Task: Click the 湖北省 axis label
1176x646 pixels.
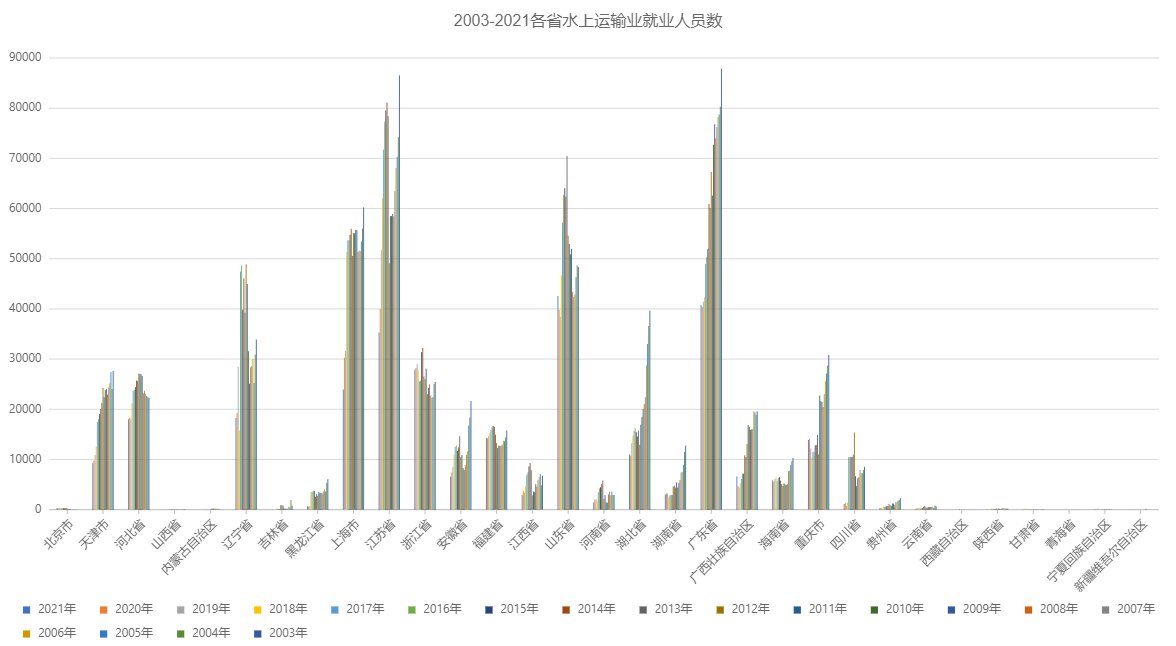Action: pyautogui.click(x=632, y=533)
